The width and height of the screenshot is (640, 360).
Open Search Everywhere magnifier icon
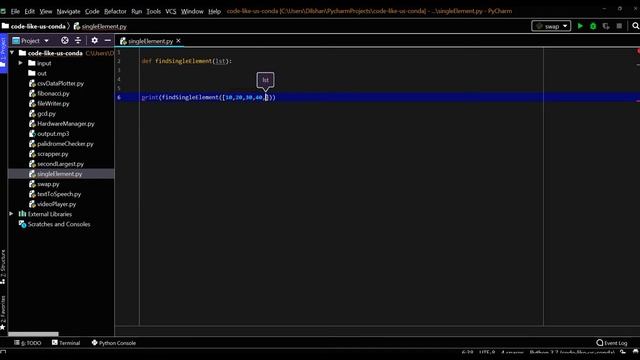[x=635, y=26]
